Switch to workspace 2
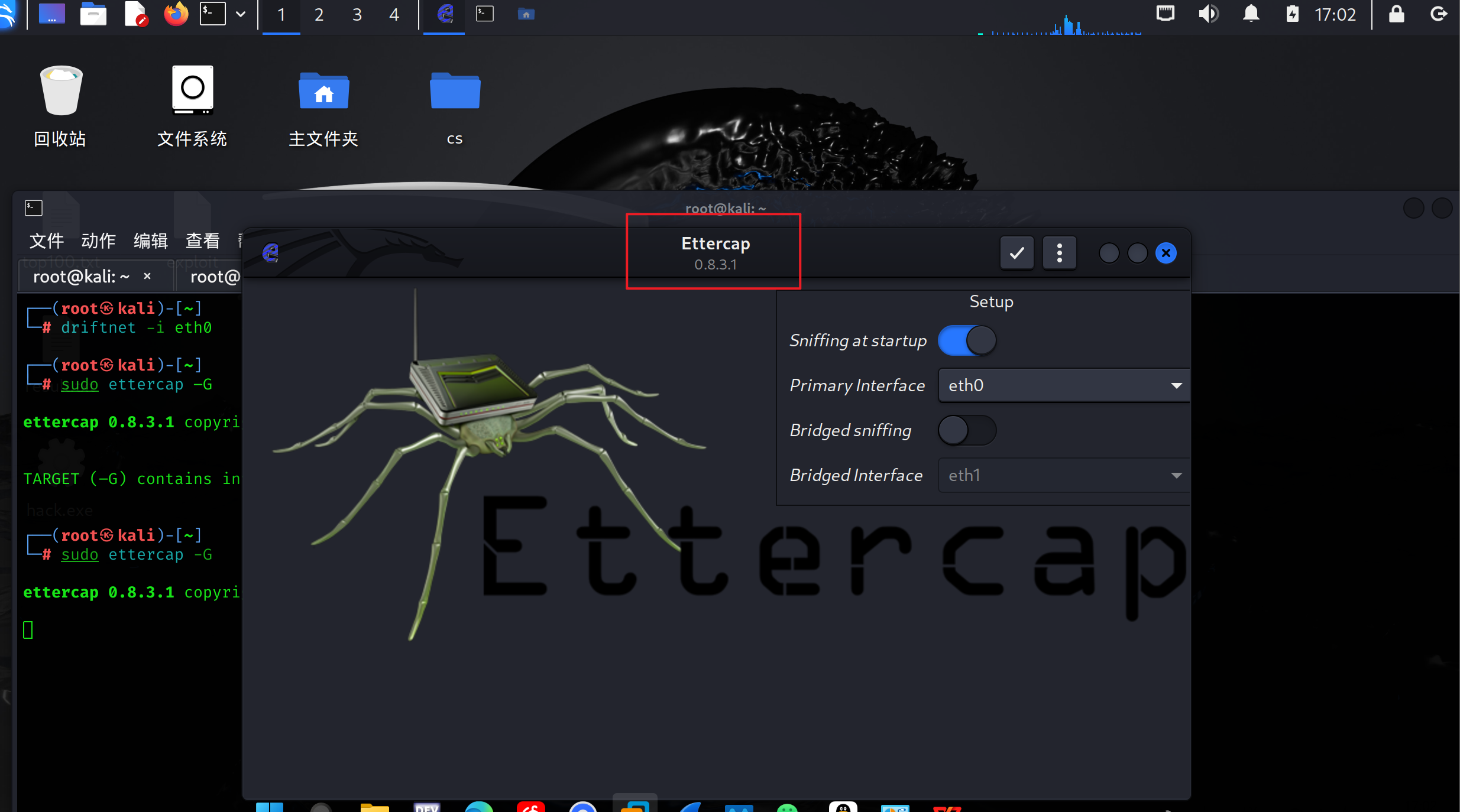The height and width of the screenshot is (812, 1460). coord(319,15)
